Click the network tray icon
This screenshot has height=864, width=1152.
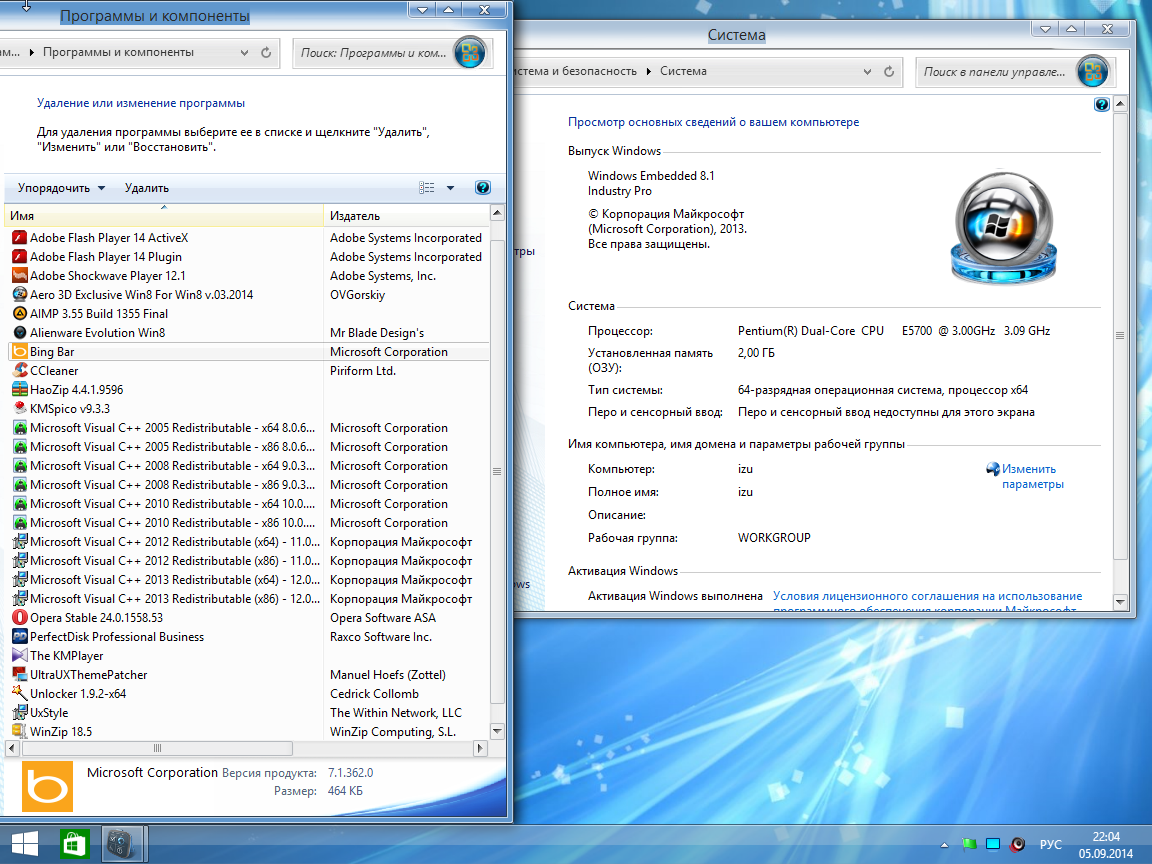993,844
